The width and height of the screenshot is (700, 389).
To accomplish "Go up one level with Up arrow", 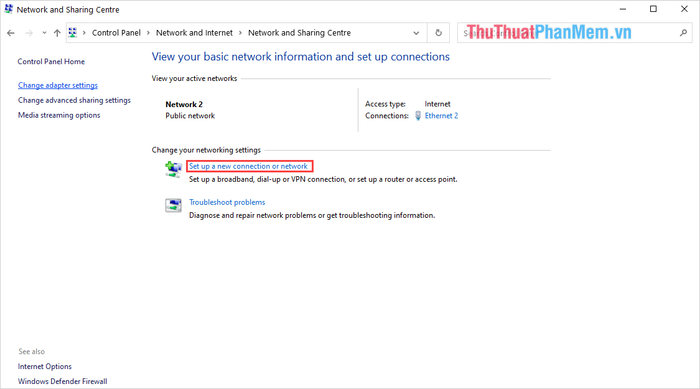I will click(57, 33).
